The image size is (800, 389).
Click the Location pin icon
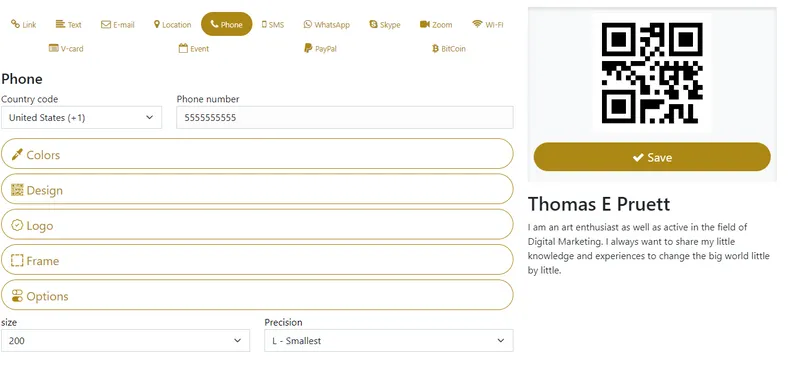click(x=157, y=24)
